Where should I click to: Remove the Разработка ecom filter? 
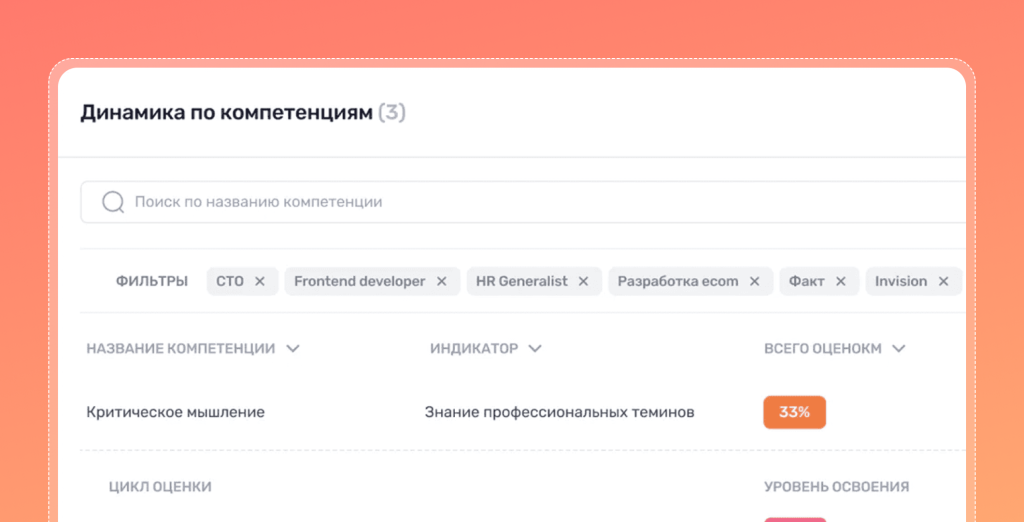[x=754, y=282]
